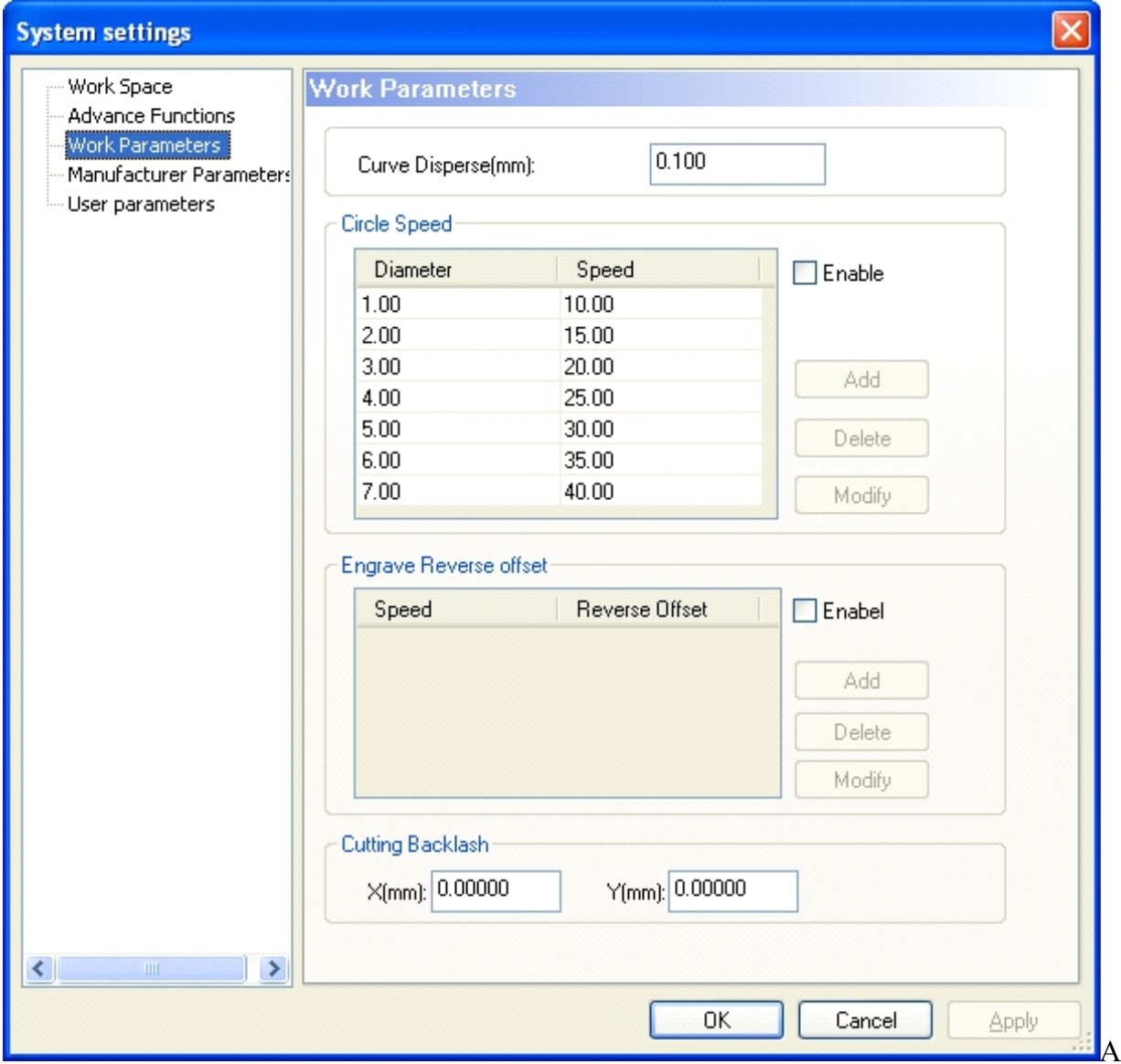The width and height of the screenshot is (1121, 1064).
Task: Toggle Engrave Reverse offset Enabel checkbox
Action: 805,611
